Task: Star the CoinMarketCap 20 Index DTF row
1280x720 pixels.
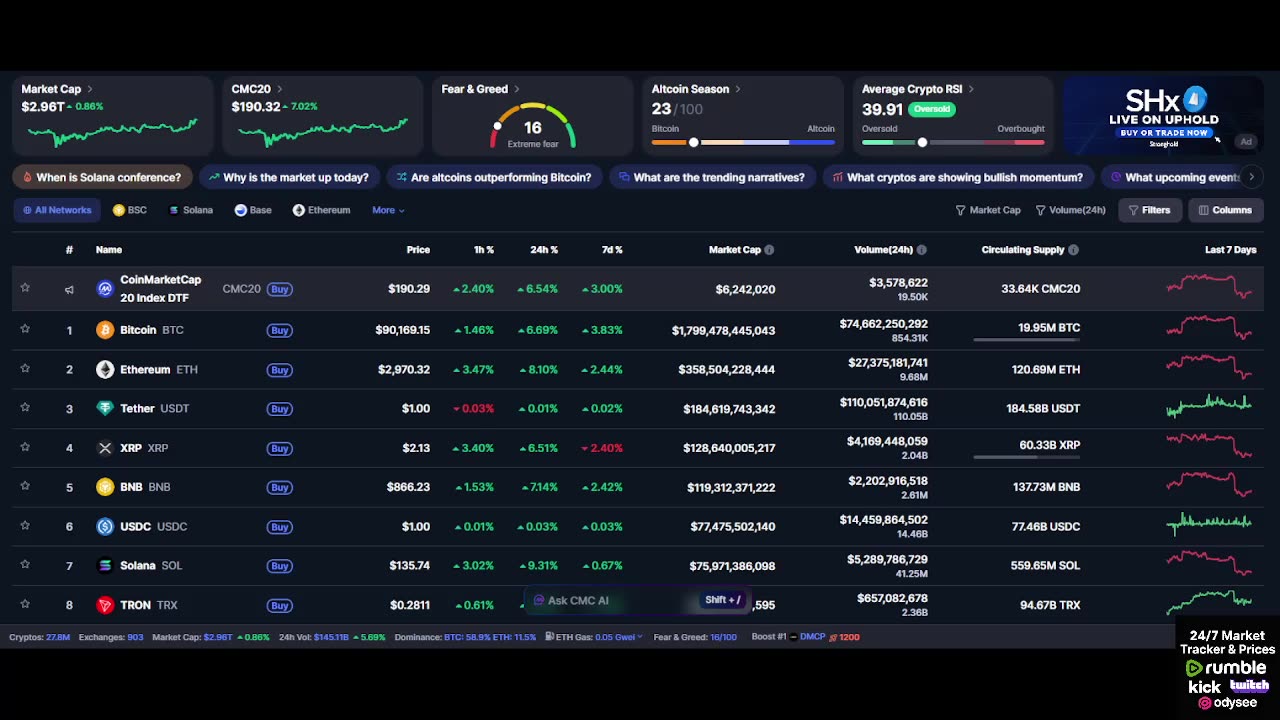Action: pyautogui.click(x=25, y=288)
